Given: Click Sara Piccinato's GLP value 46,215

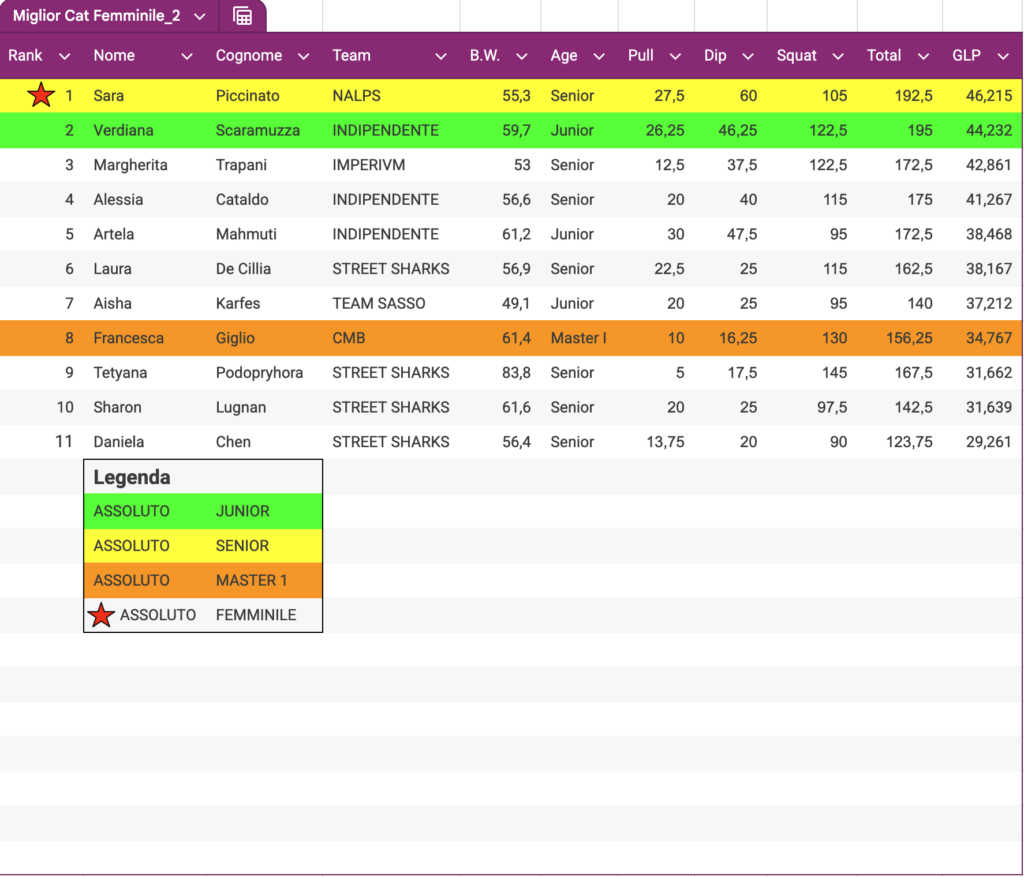Looking at the screenshot, I should [988, 96].
